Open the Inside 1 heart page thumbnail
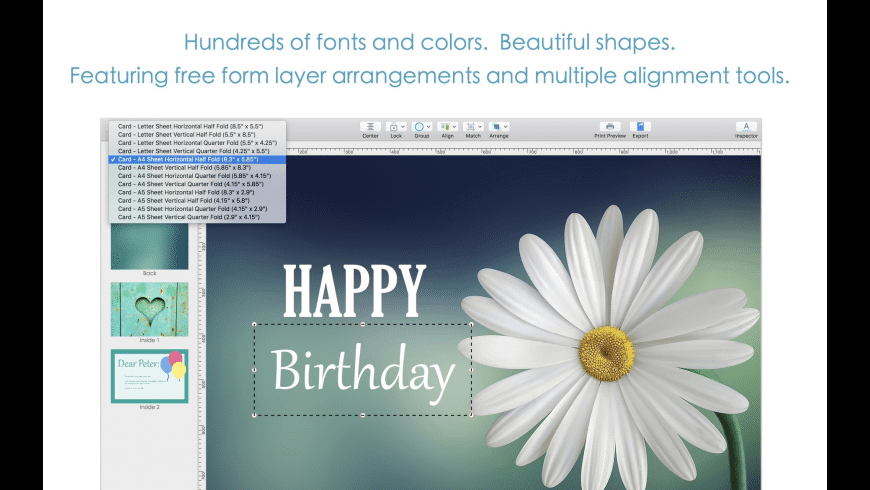This screenshot has width=870, height=490. point(149,309)
